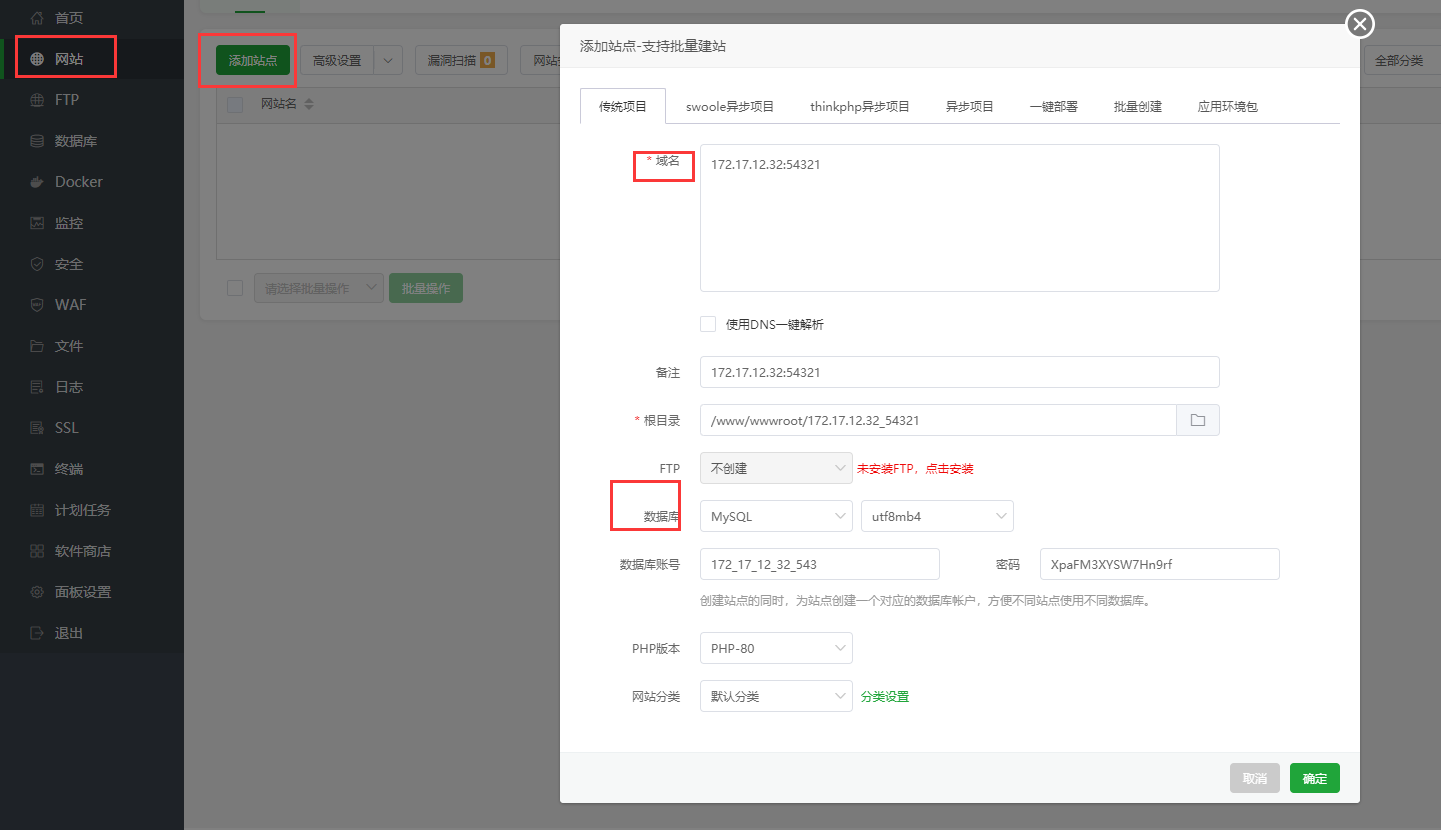Click the install FTP red link

[915, 468]
